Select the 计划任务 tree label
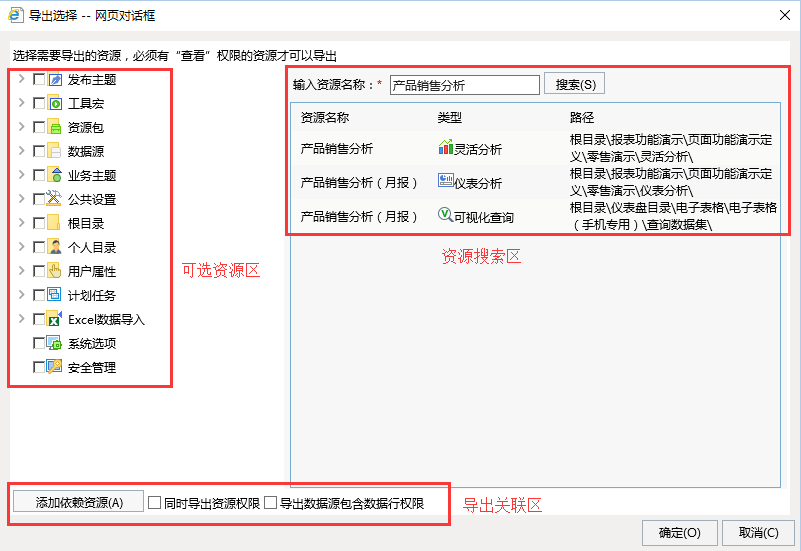 coord(92,296)
